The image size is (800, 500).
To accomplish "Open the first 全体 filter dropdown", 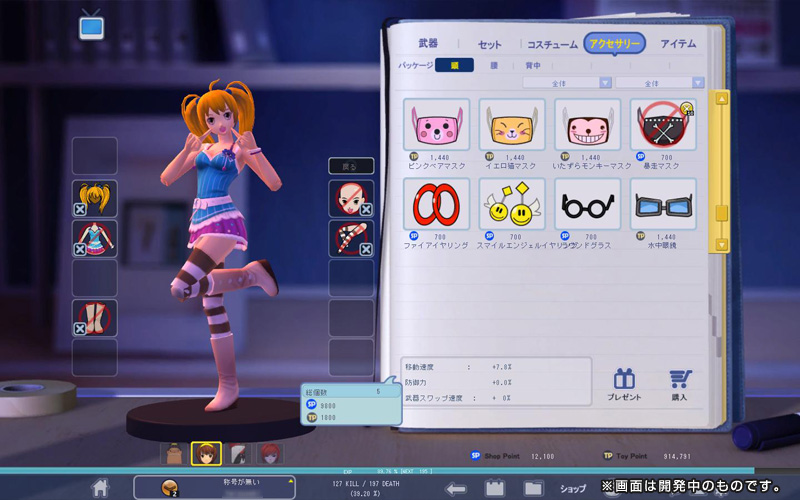I will [x=567, y=83].
